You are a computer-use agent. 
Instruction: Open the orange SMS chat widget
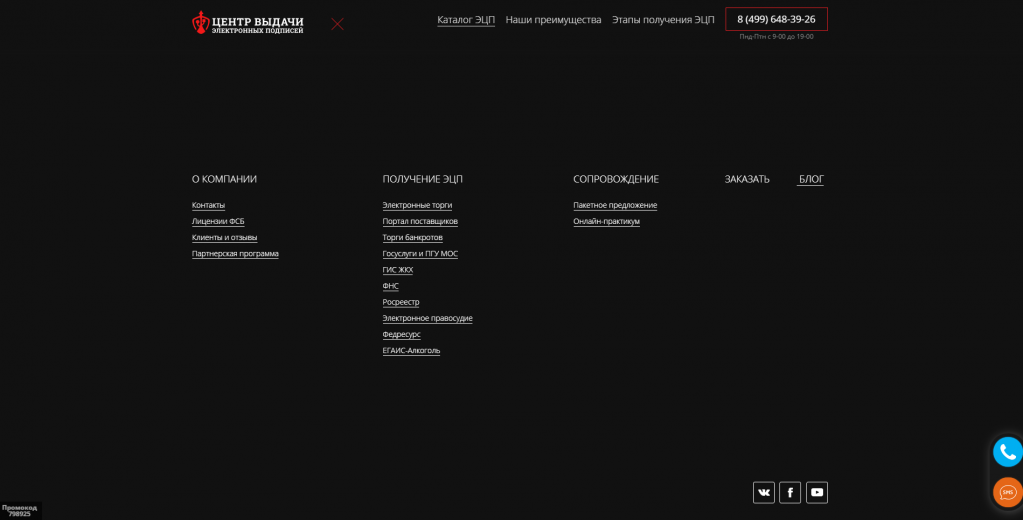pos(1007,492)
